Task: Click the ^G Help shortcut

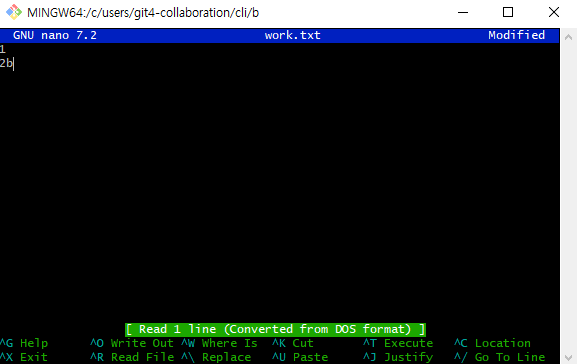Action: (24, 343)
